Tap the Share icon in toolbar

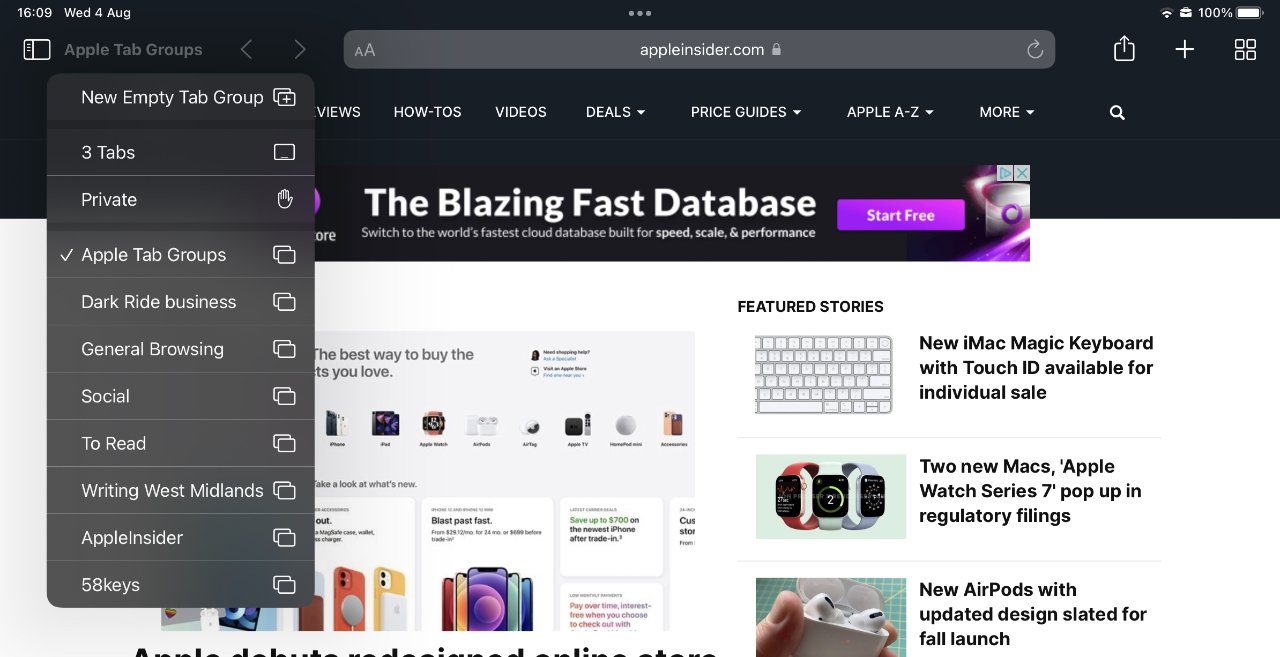[1124, 49]
